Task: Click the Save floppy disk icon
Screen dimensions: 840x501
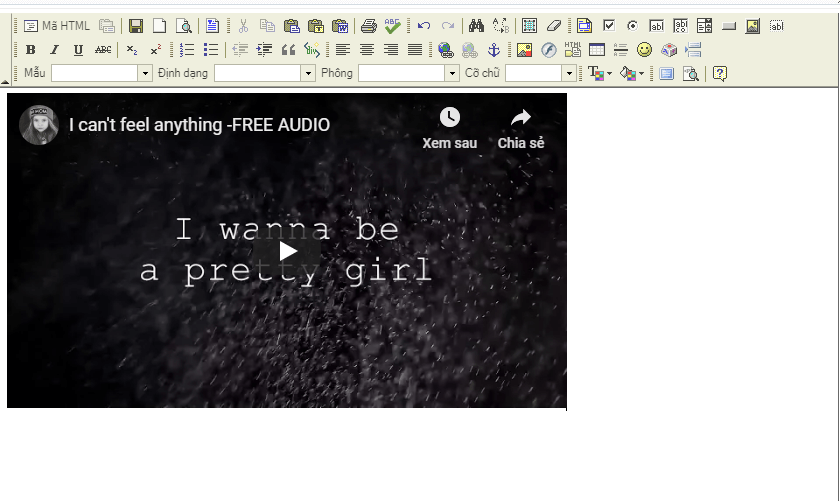Action: click(x=136, y=26)
